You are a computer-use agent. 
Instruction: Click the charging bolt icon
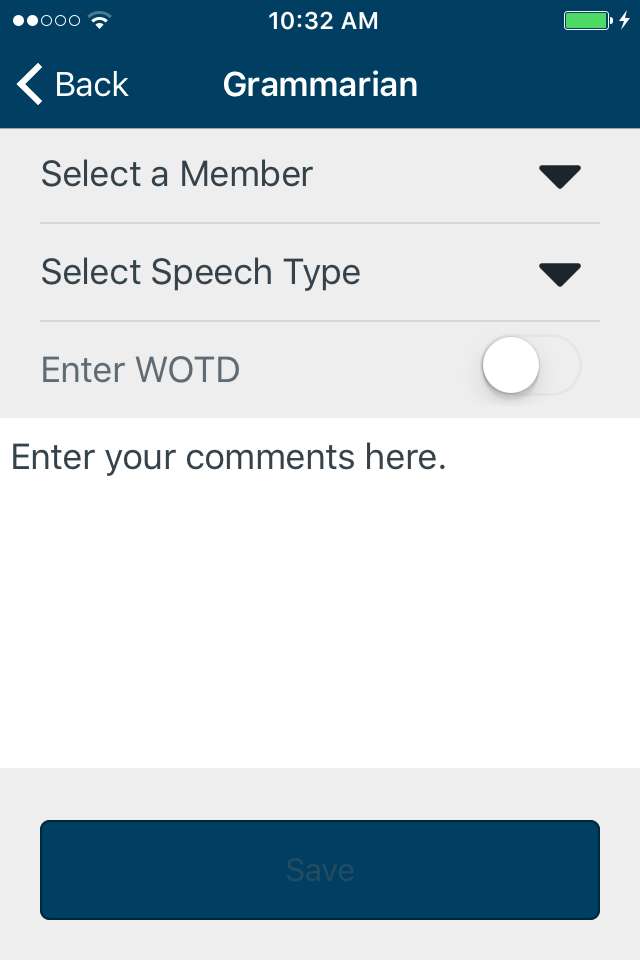624,20
